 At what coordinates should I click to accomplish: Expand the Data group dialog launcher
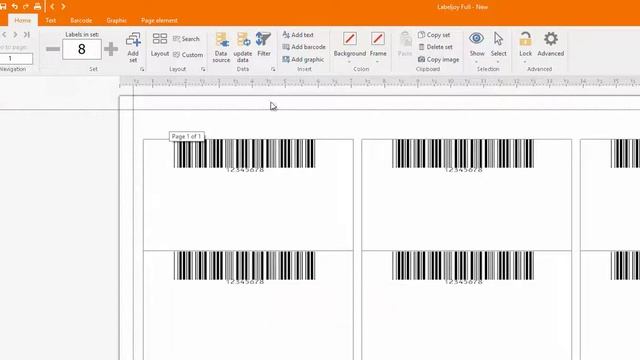(273, 69)
